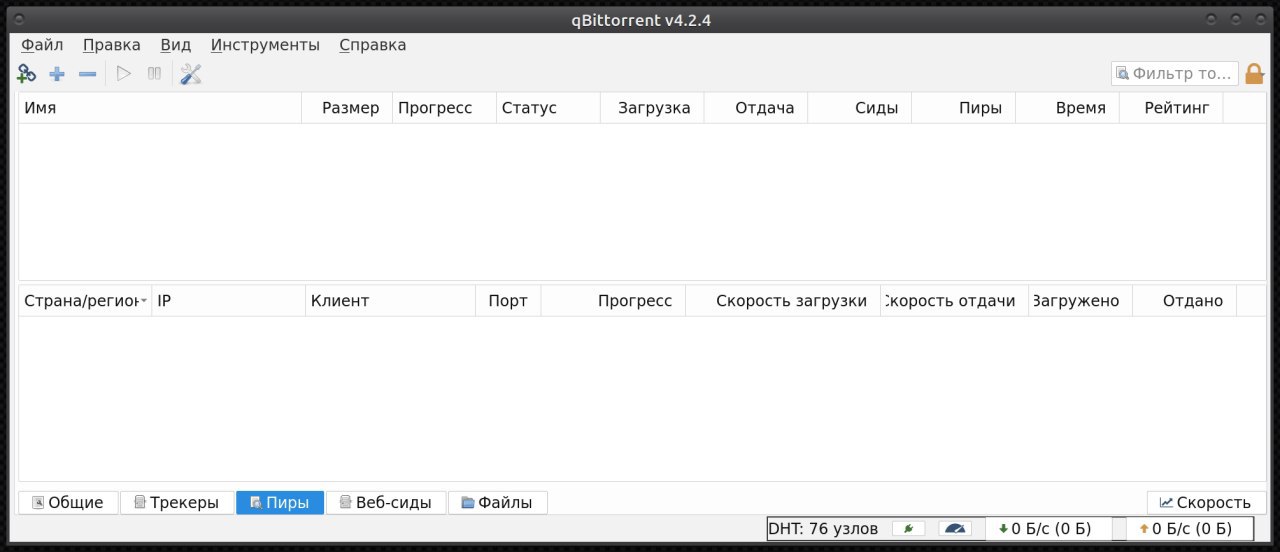Sort peers by Порт column
This screenshot has width=1280, height=552.
pyautogui.click(x=509, y=301)
